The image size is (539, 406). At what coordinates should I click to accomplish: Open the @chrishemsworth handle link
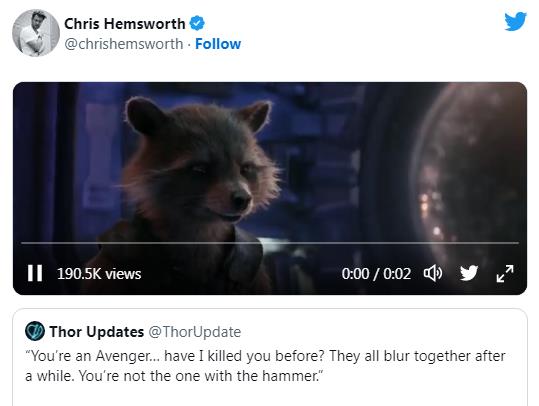tap(124, 44)
